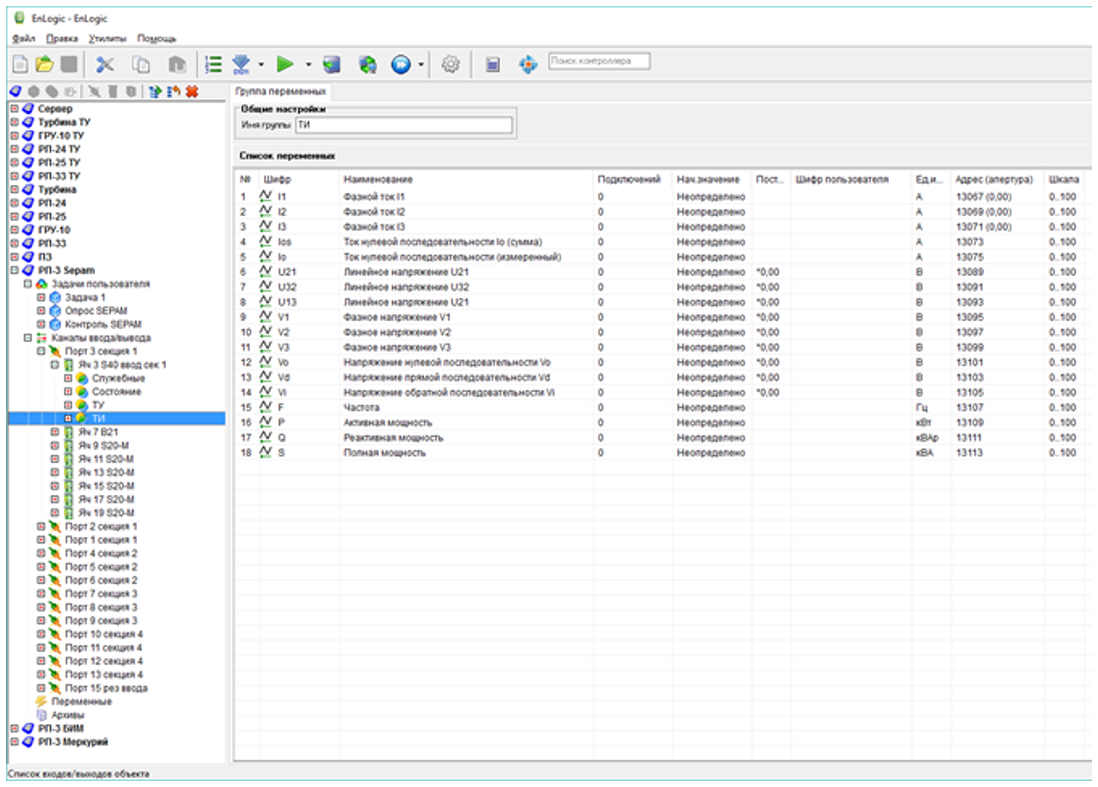This screenshot has width=1098, height=787.
Task: Click the open folder icon in toolbar
Action: pyautogui.click(x=45, y=65)
